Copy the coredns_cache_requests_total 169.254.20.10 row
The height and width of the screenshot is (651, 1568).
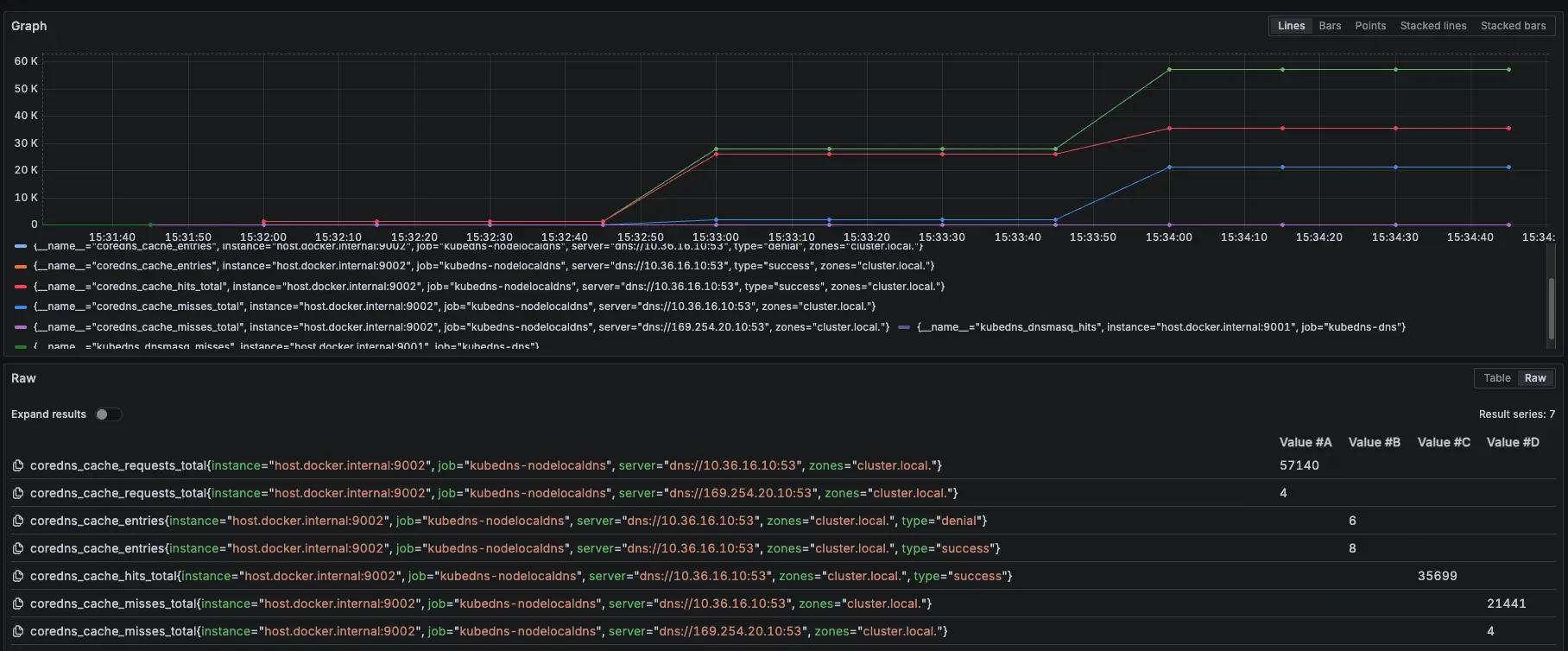point(18,493)
